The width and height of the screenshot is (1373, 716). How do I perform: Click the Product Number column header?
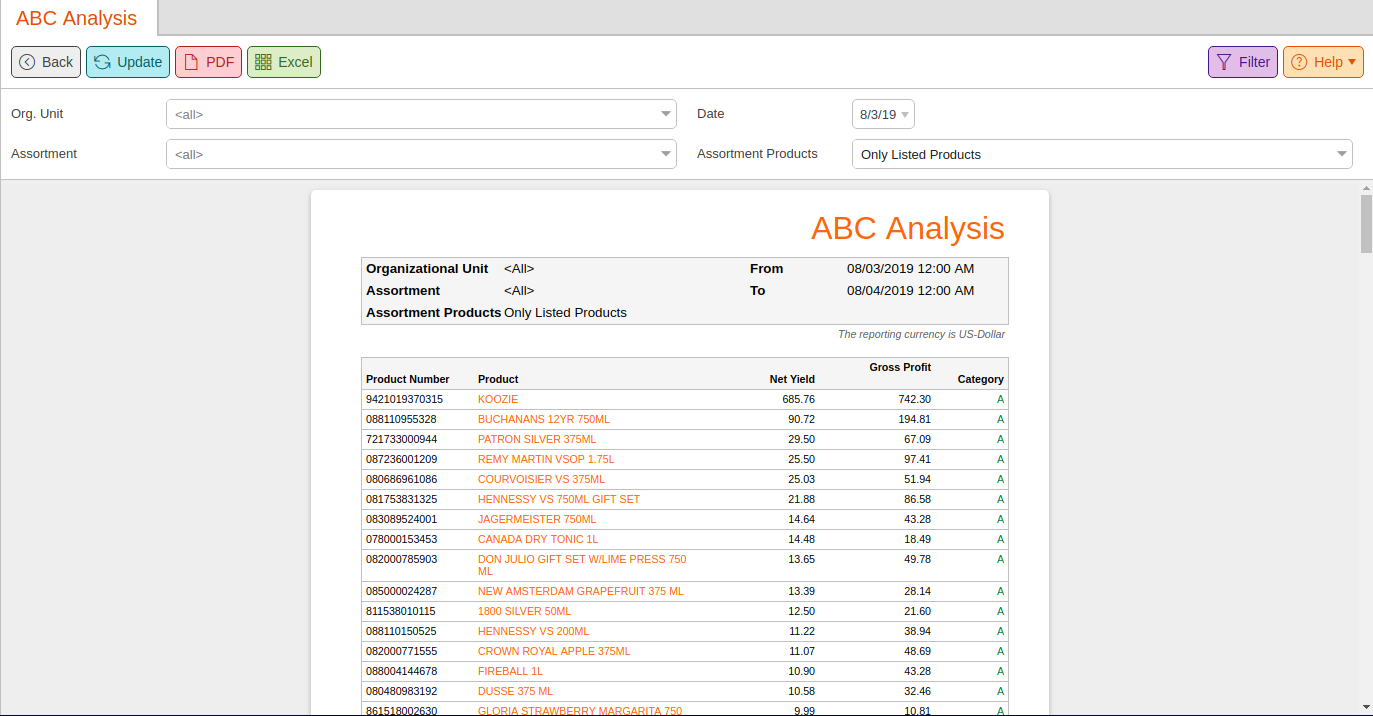coord(408,379)
